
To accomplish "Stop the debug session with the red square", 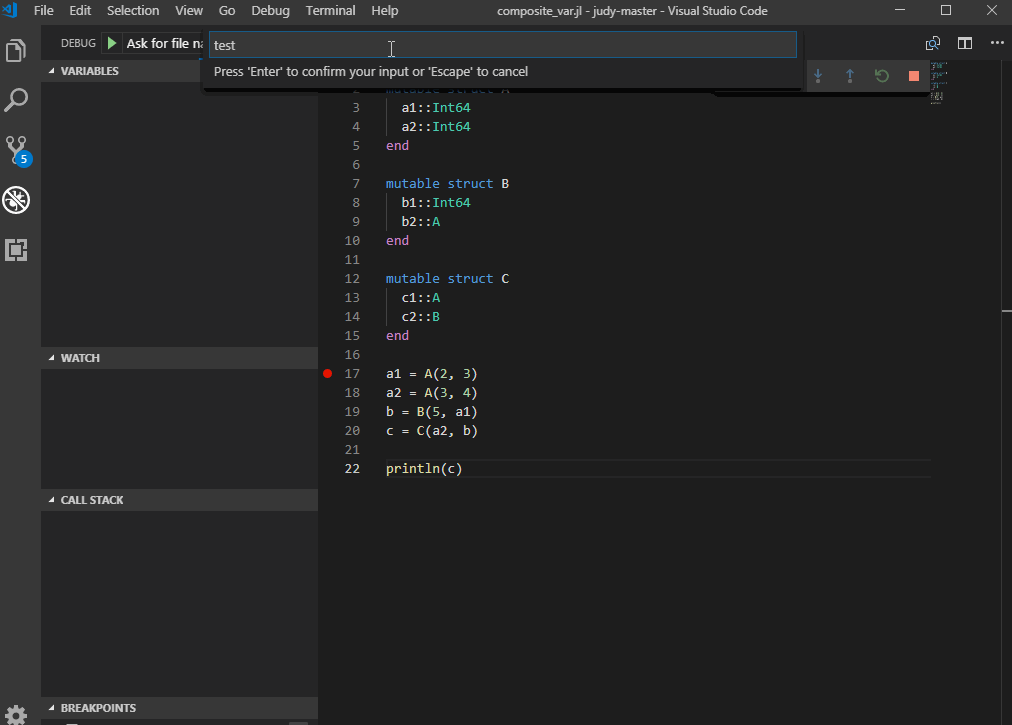I will 913,76.
